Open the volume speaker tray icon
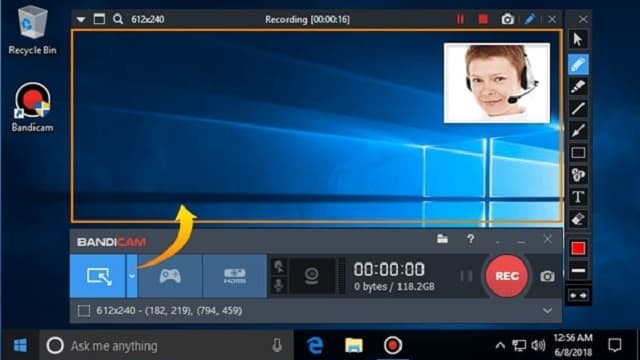This screenshot has height=360, width=640. click(x=538, y=346)
